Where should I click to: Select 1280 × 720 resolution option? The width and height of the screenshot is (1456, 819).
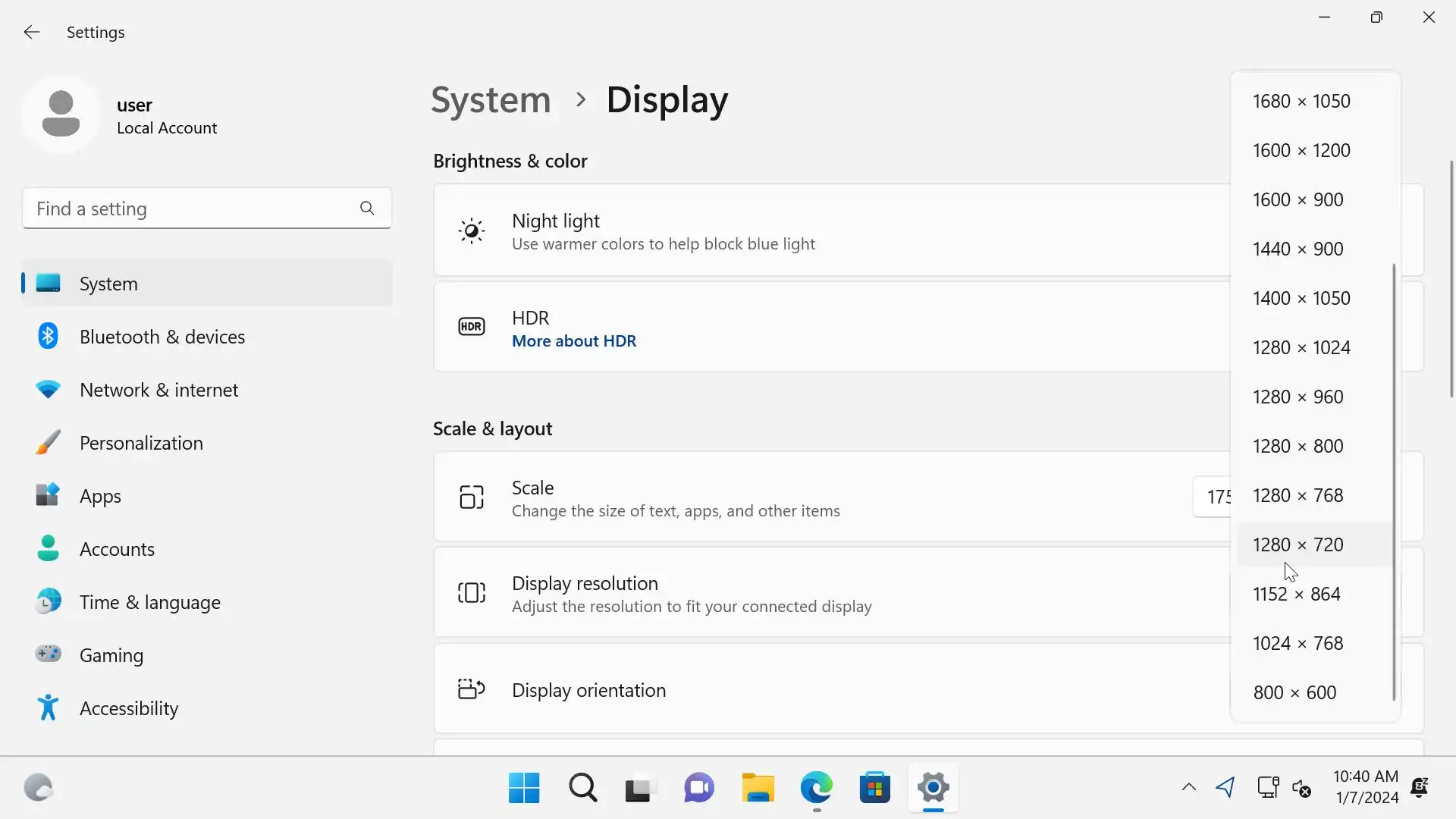tap(1298, 544)
